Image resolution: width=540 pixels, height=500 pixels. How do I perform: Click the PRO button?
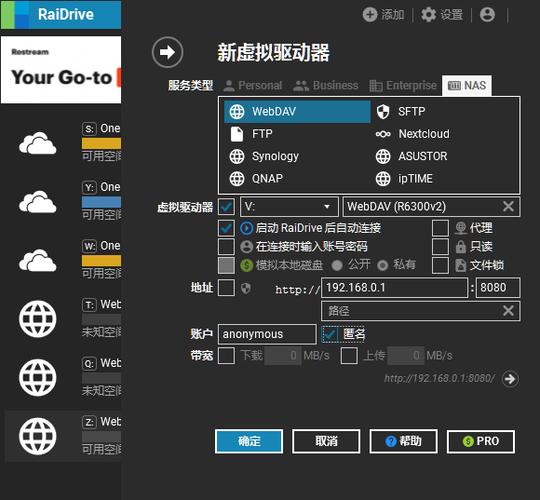481,441
